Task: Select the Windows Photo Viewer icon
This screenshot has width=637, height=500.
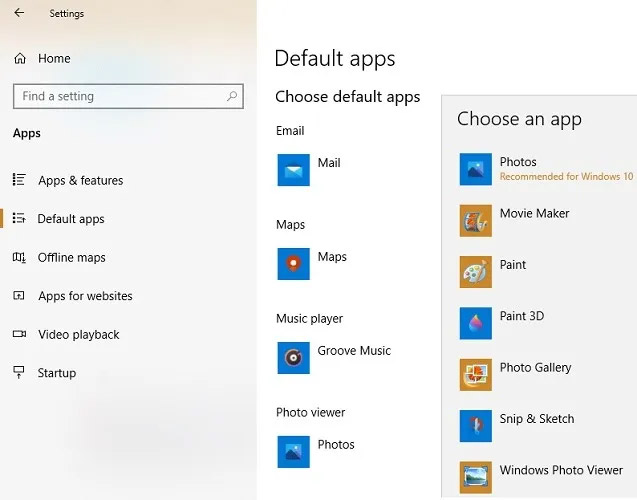Action: pos(476,477)
